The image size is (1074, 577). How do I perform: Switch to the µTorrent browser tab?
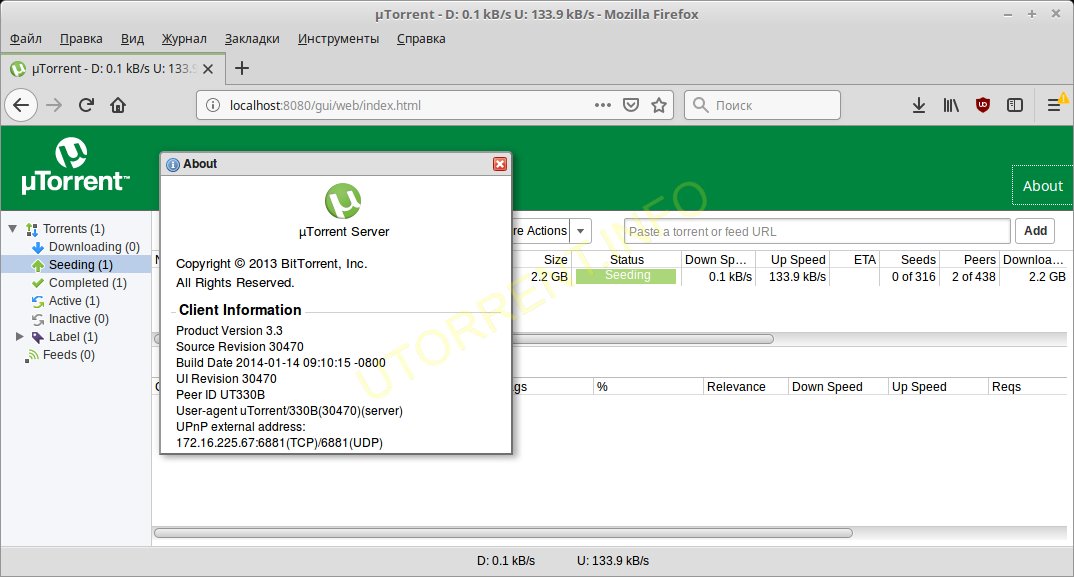click(112, 69)
